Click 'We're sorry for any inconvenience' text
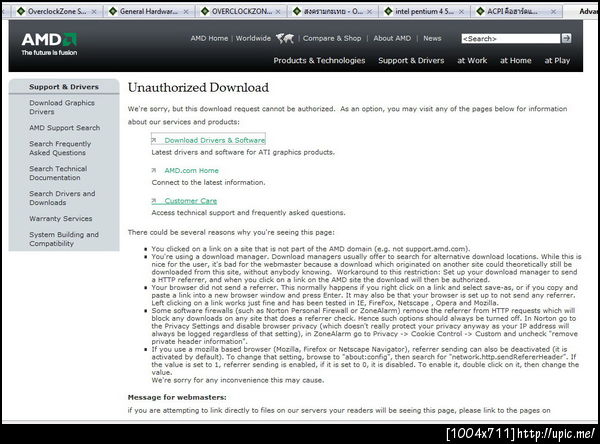The width and height of the screenshot is (600, 444). click(238, 380)
